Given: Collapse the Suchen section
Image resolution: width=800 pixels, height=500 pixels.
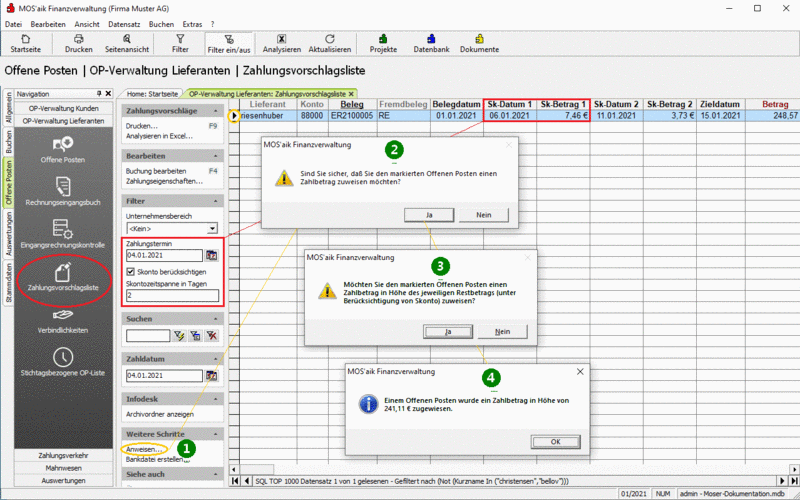Looking at the screenshot, I should (216, 318).
